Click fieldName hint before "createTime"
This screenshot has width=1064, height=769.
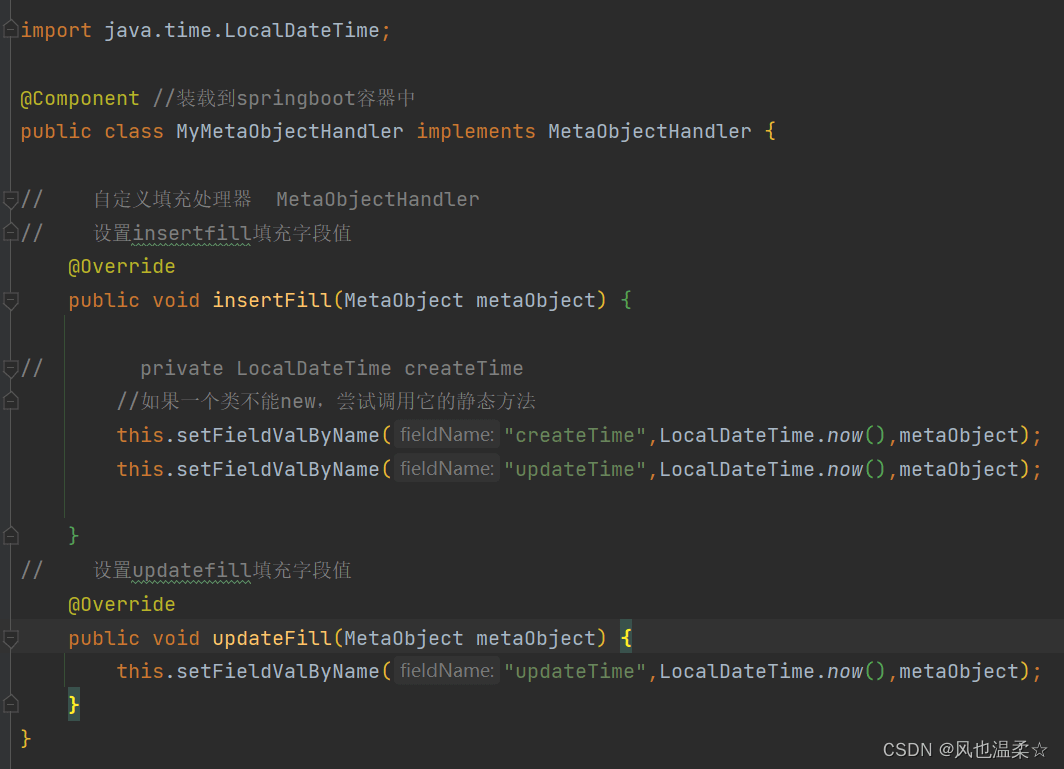pos(447,435)
